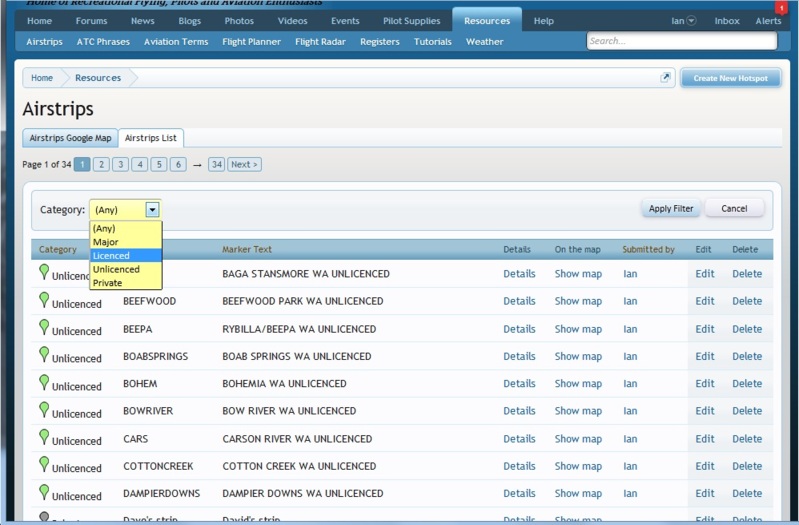Click the green marker icon in CARS row
Screen dimensions: 799x525
(44, 437)
